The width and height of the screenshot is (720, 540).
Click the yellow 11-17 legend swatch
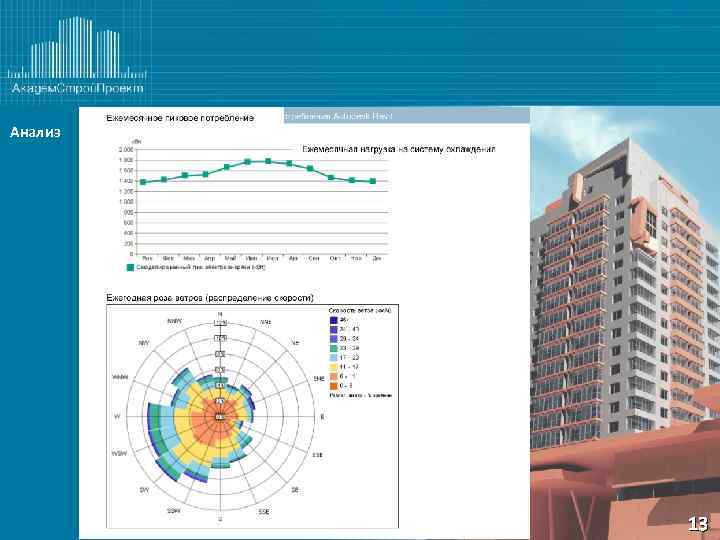tap(334, 367)
